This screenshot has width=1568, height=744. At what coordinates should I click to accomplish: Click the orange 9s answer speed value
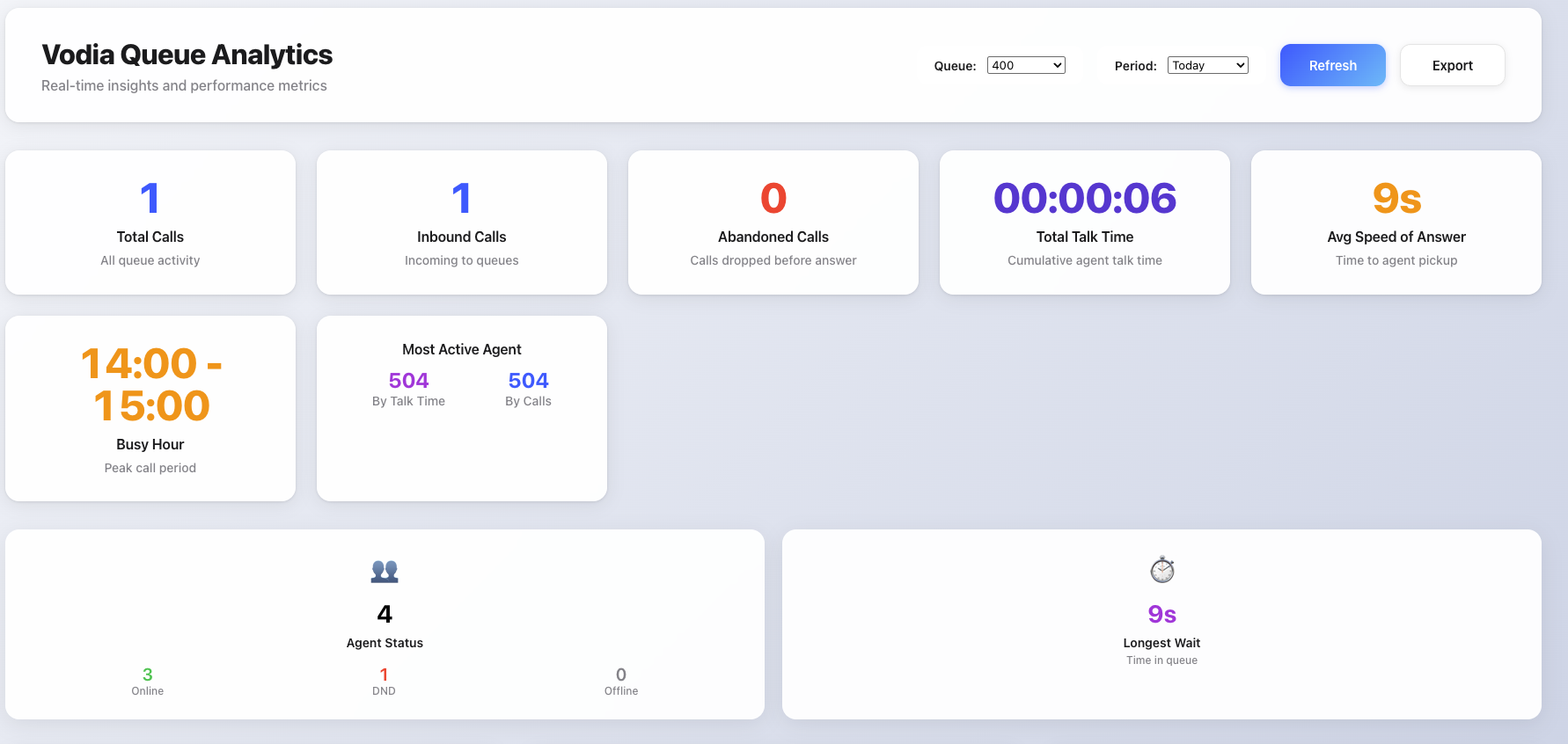click(x=1396, y=198)
